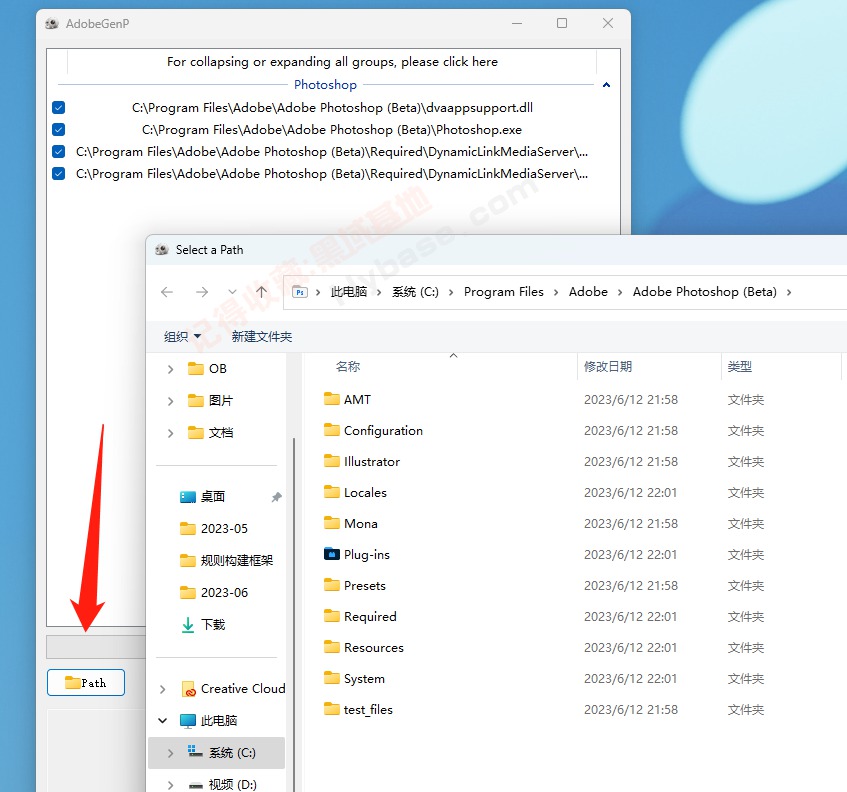This screenshot has height=792, width=847.
Task: Expand the 系统 (C:) tree node
Action: [x=170, y=753]
